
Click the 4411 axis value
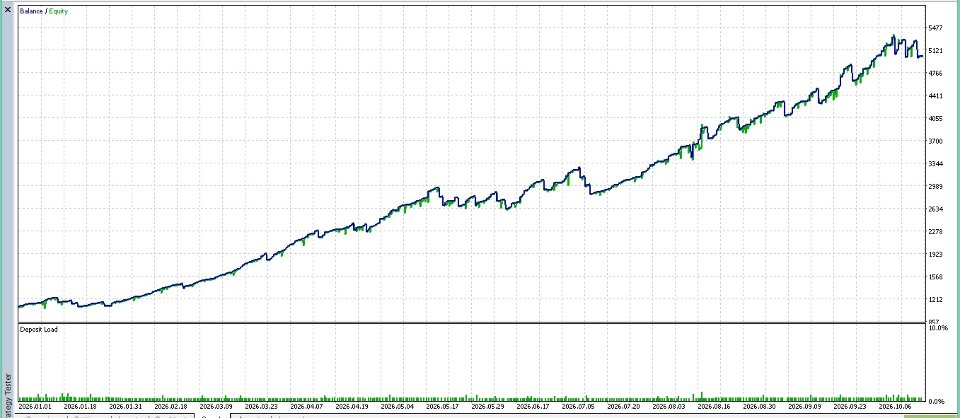(936, 96)
